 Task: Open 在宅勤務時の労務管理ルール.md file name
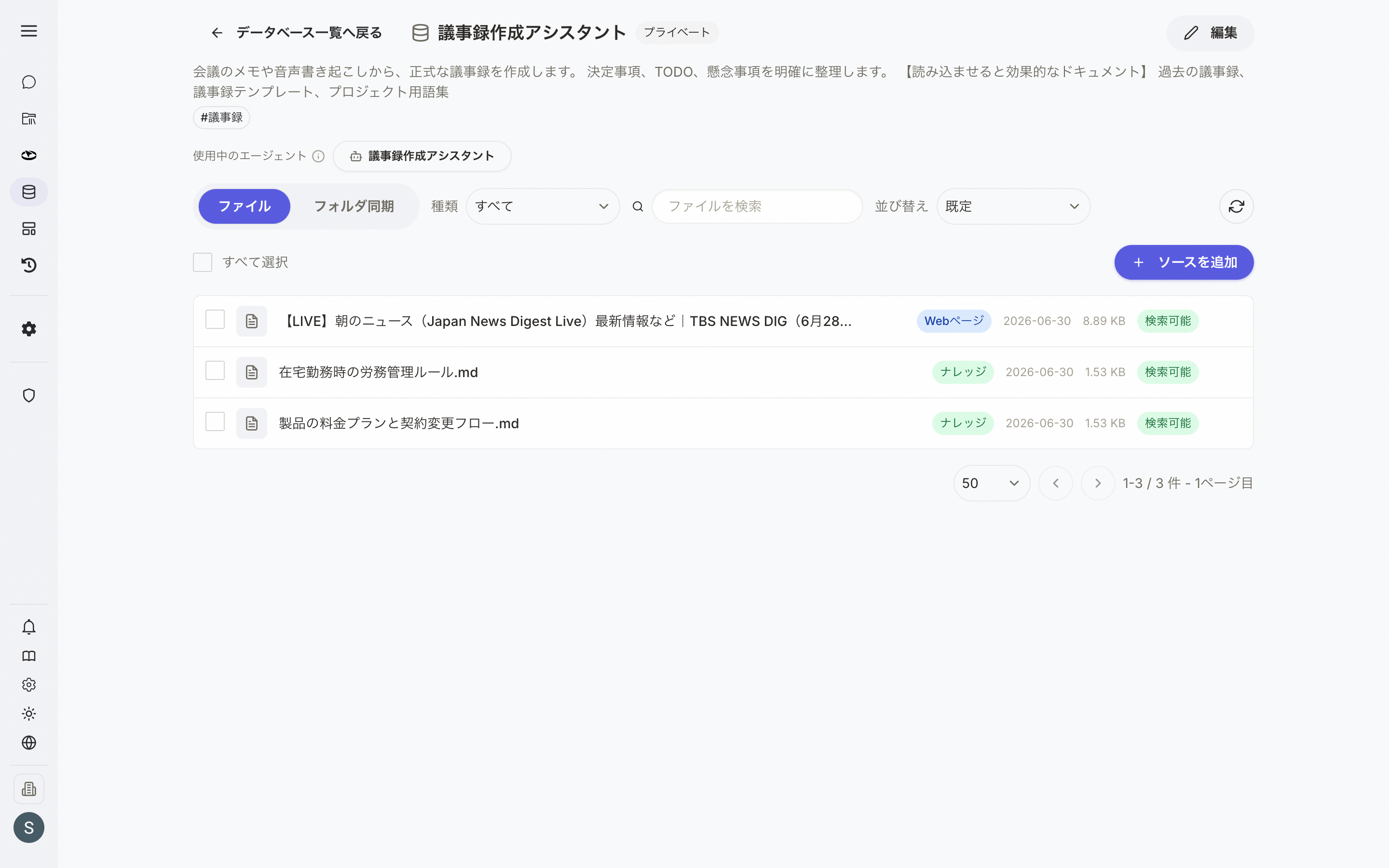(x=378, y=372)
